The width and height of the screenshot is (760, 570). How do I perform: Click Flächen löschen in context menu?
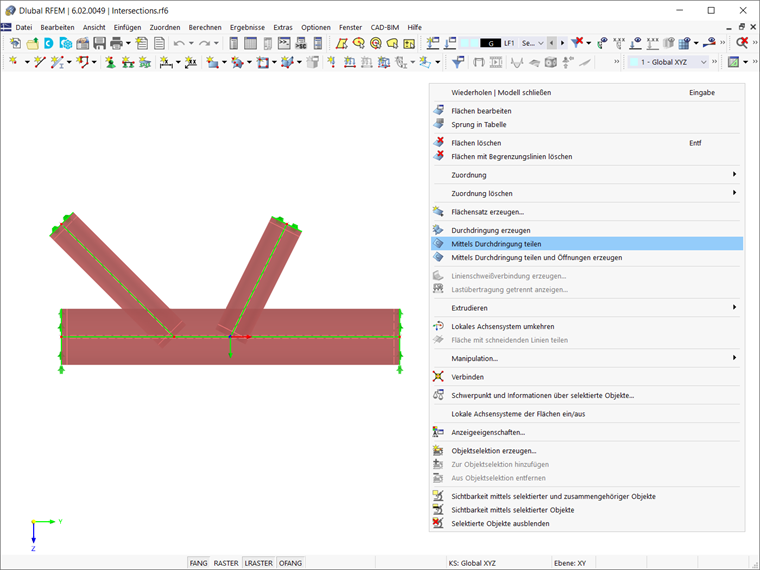[x=587, y=143]
